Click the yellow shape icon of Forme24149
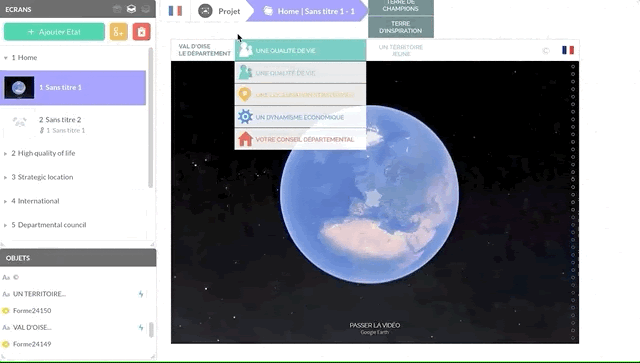640x363 pixels. [6, 344]
